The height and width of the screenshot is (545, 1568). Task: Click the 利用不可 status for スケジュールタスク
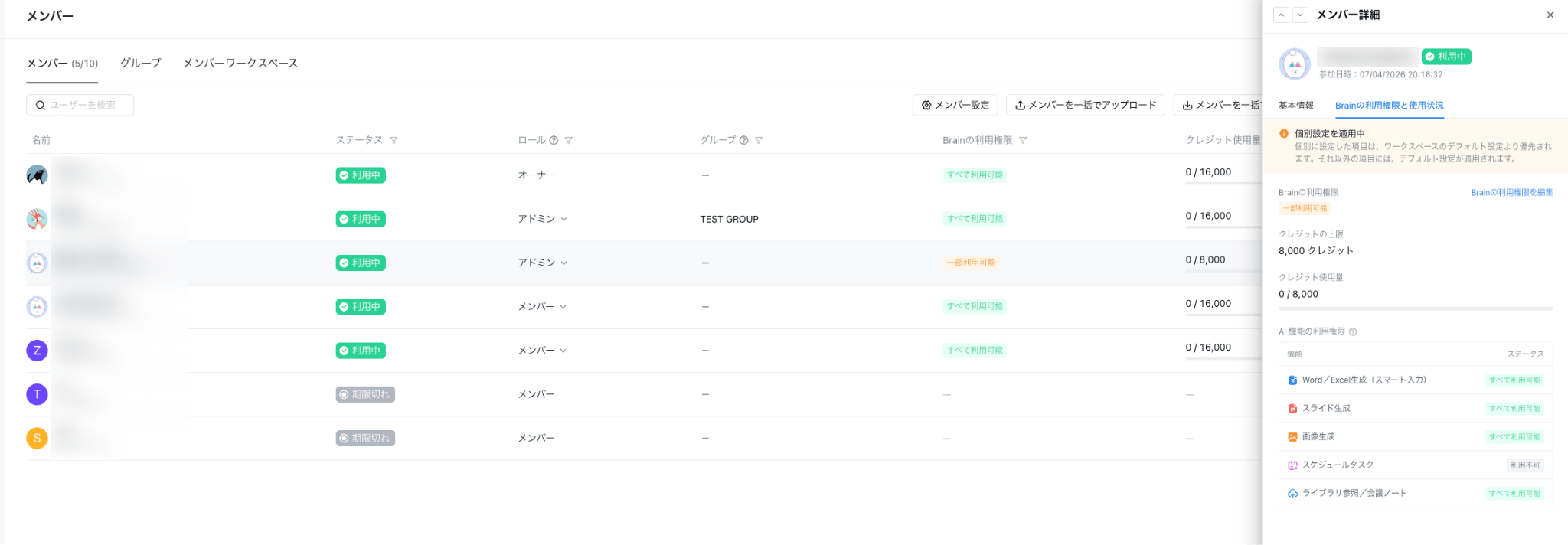coord(1525,465)
